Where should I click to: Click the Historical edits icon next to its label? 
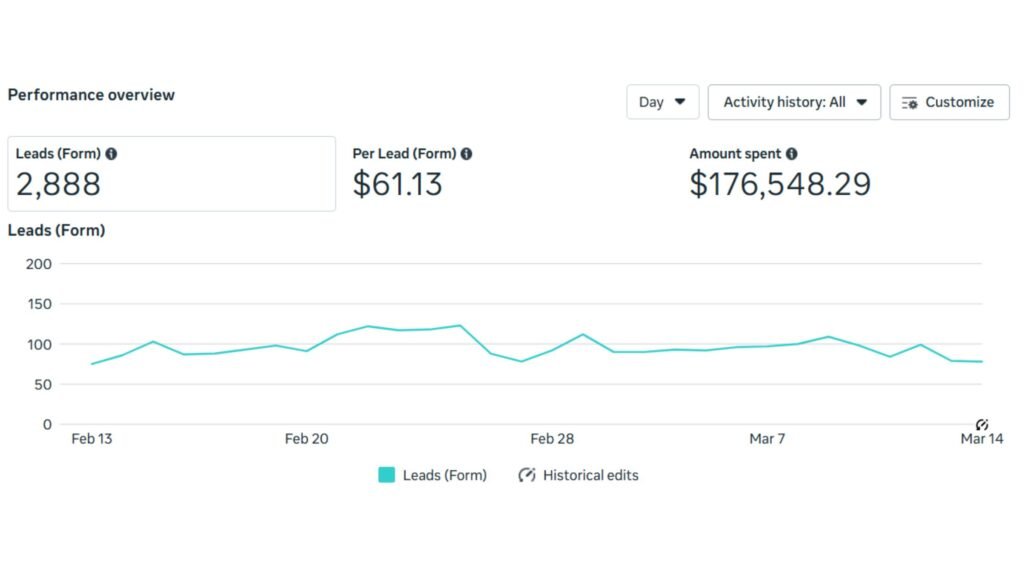[527, 475]
